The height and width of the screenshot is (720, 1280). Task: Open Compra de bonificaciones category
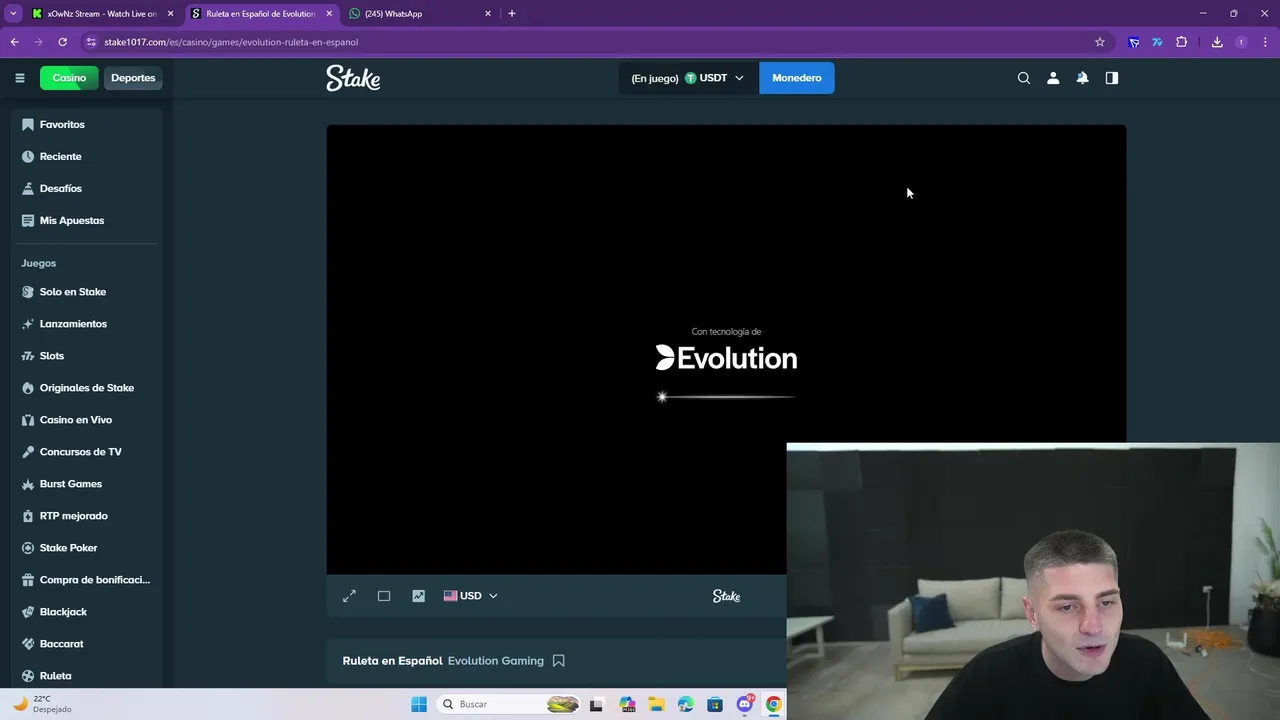[88, 580]
